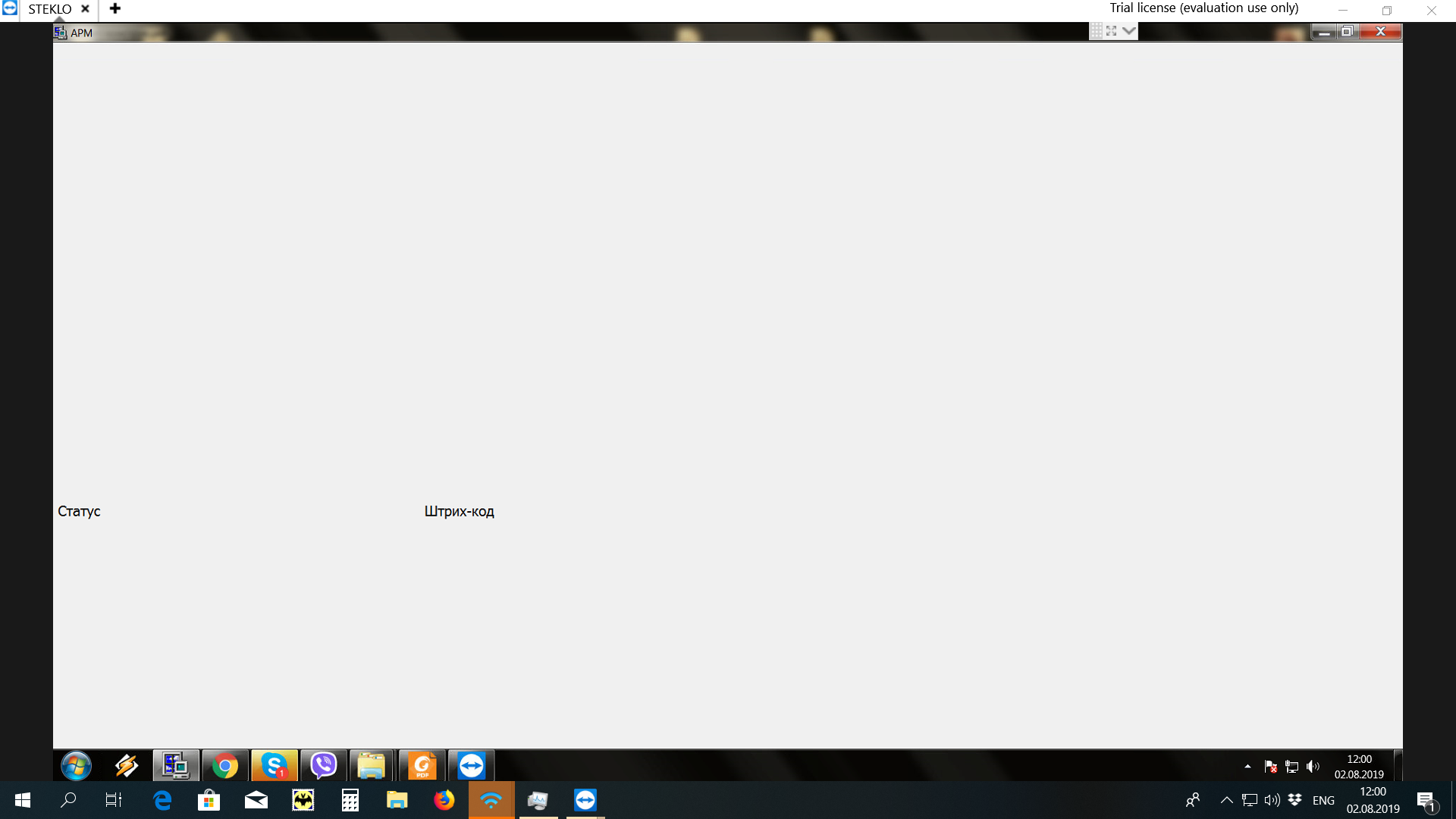Show hidden icons in local tray
Image resolution: width=1456 pixels, height=819 pixels.
coord(1226,800)
